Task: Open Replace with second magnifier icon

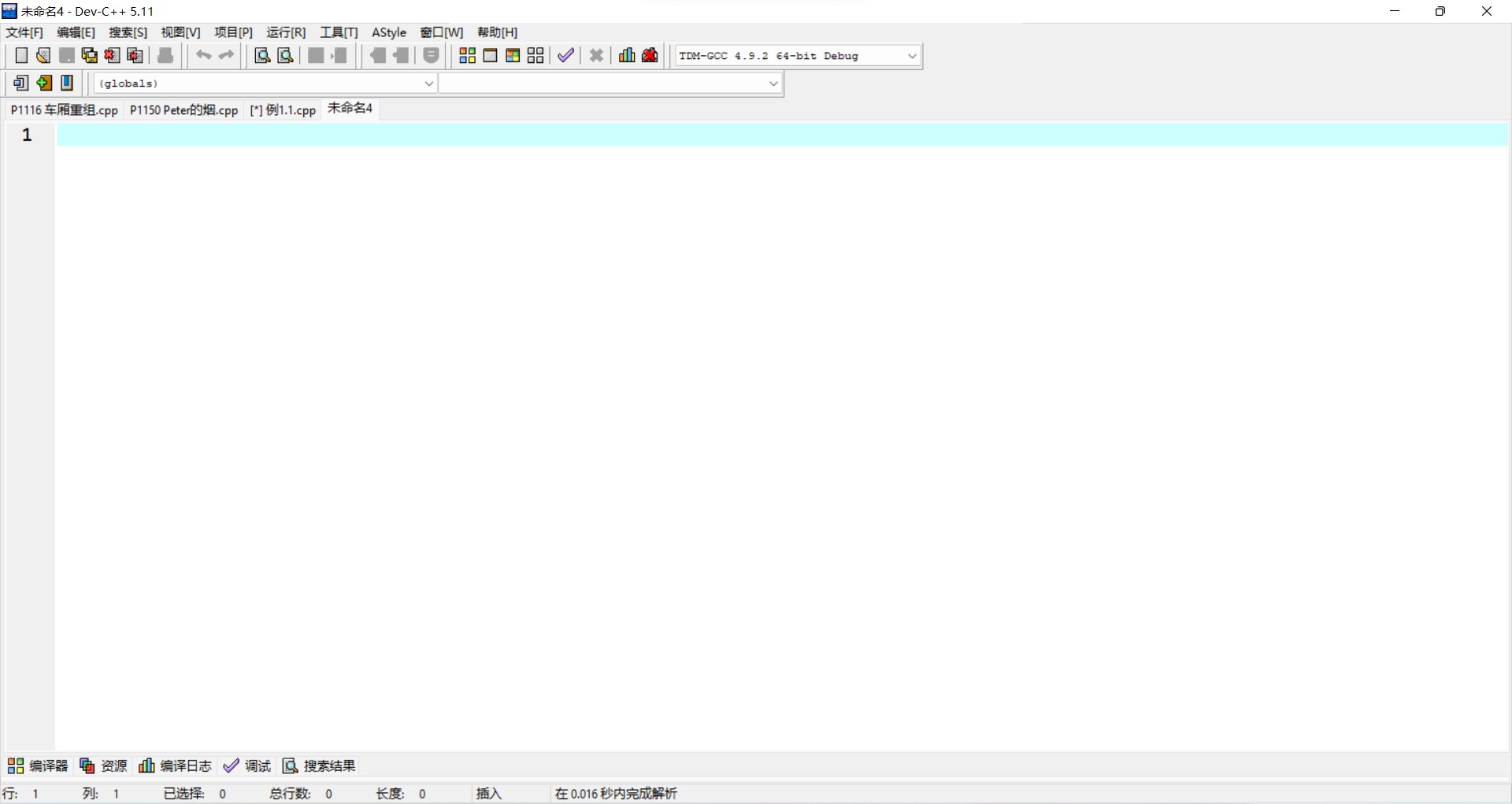Action: (286, 55)
